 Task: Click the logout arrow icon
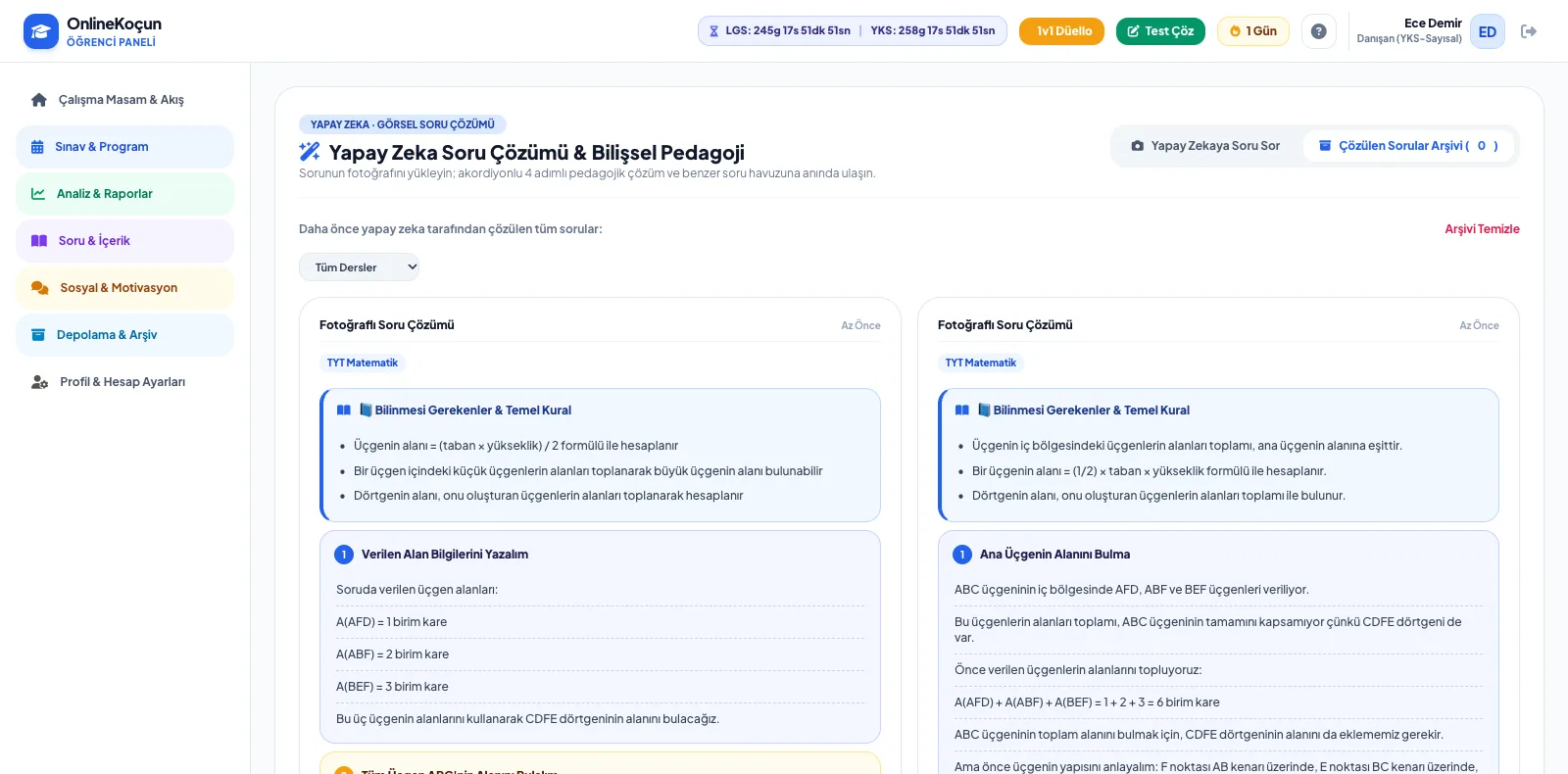point(1529,31)
